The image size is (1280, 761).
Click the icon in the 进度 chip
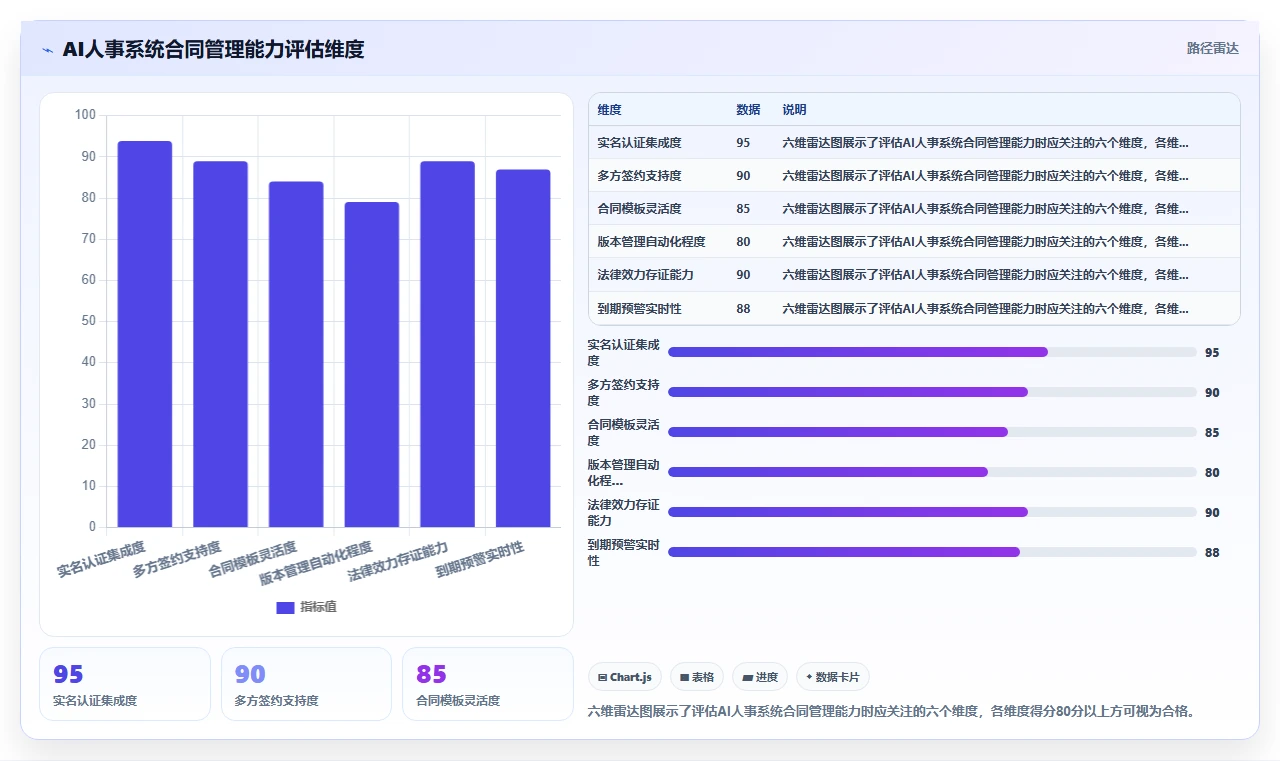(x=747, y=678)
